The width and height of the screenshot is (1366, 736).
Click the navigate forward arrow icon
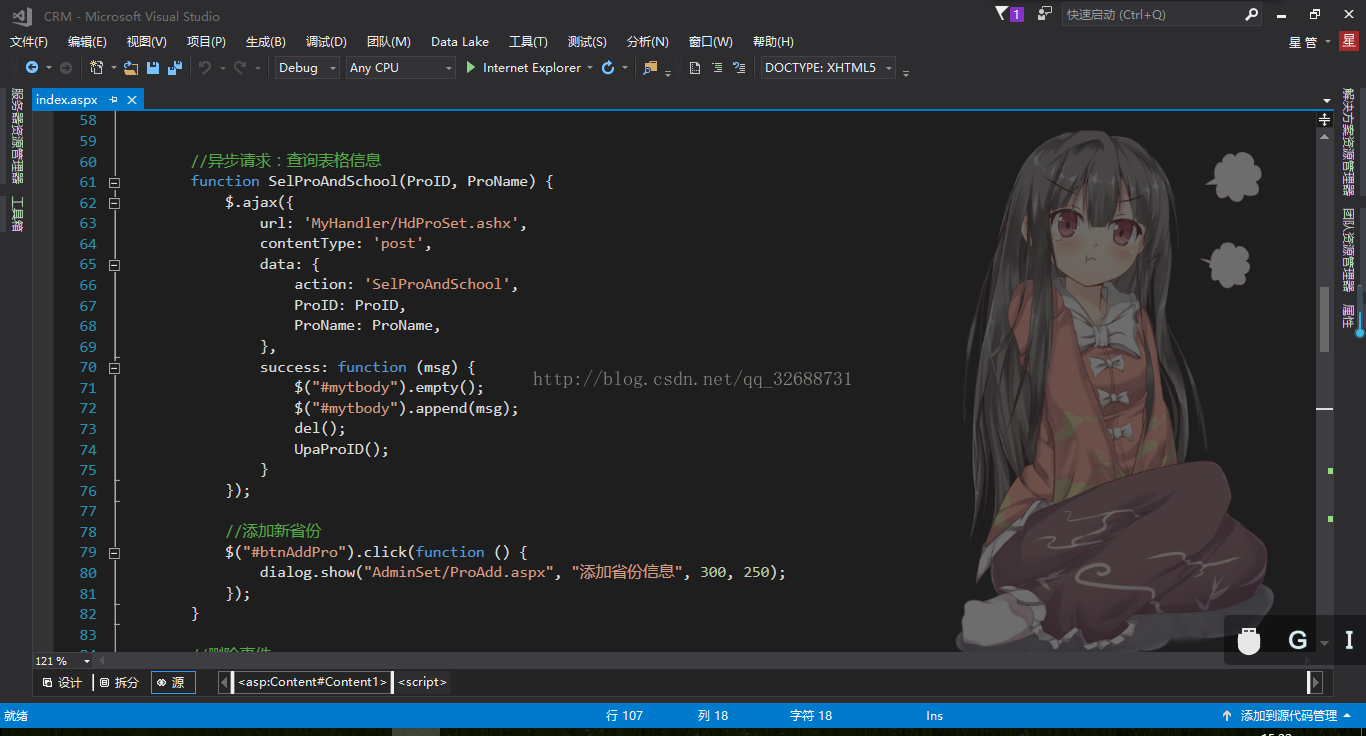tap(66, 68)
